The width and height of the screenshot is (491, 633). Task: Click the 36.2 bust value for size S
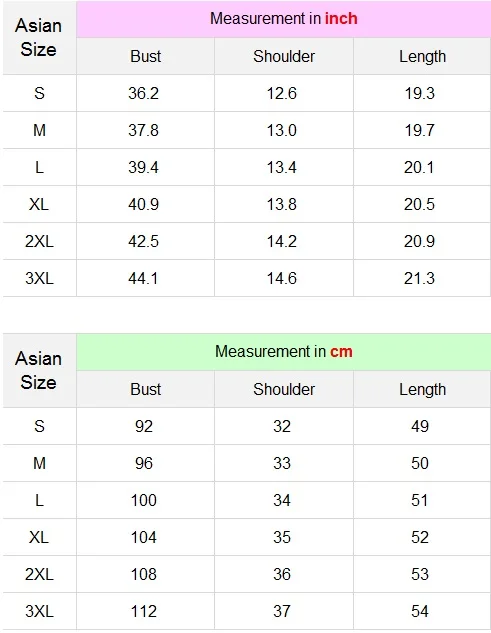(x=144, y=94)
